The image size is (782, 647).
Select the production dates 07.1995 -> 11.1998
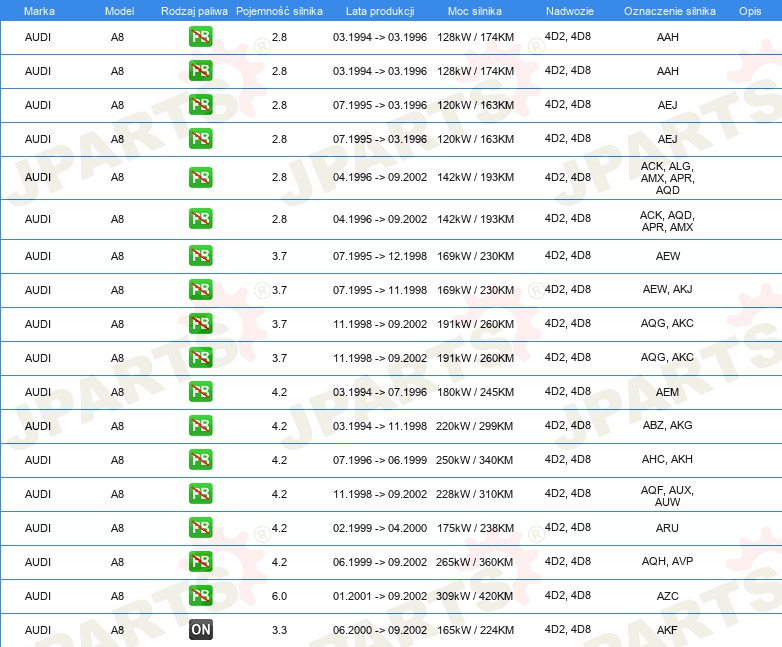point(380,290)
